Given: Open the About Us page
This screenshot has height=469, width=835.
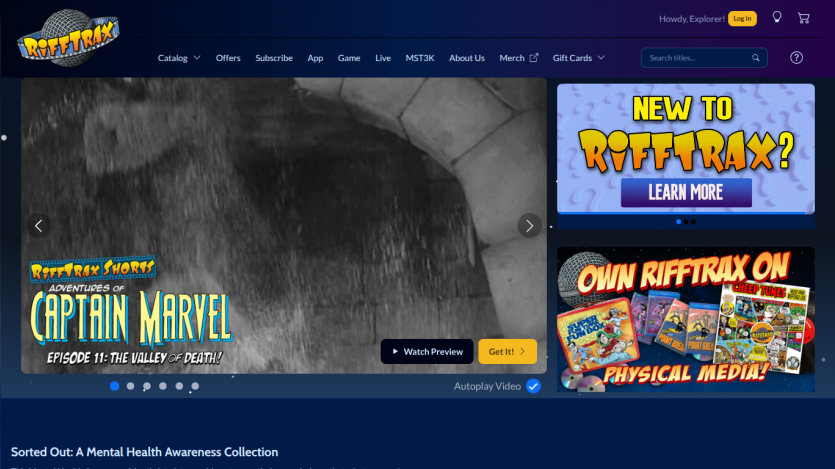Looking at the screenshot, I should click(x=466, y=57).
